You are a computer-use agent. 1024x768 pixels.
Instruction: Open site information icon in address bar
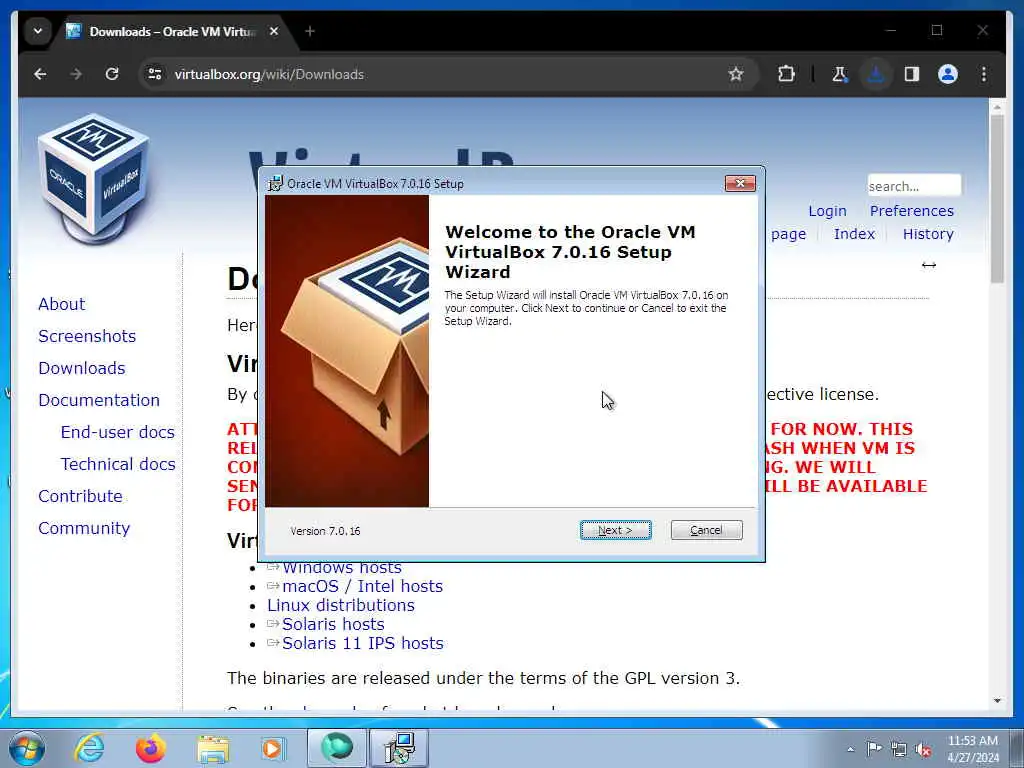[x=155, y=74]
